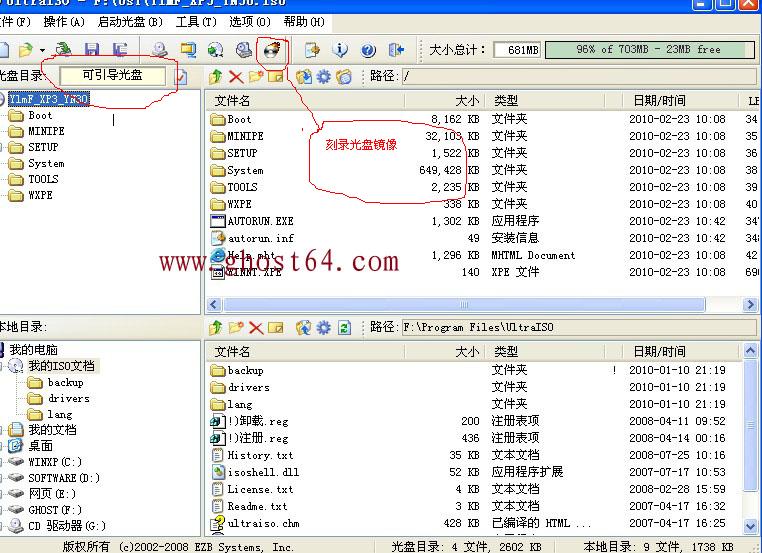Open the 启动光盘(B) menu

pyautogui.click(x=130, y=22)
